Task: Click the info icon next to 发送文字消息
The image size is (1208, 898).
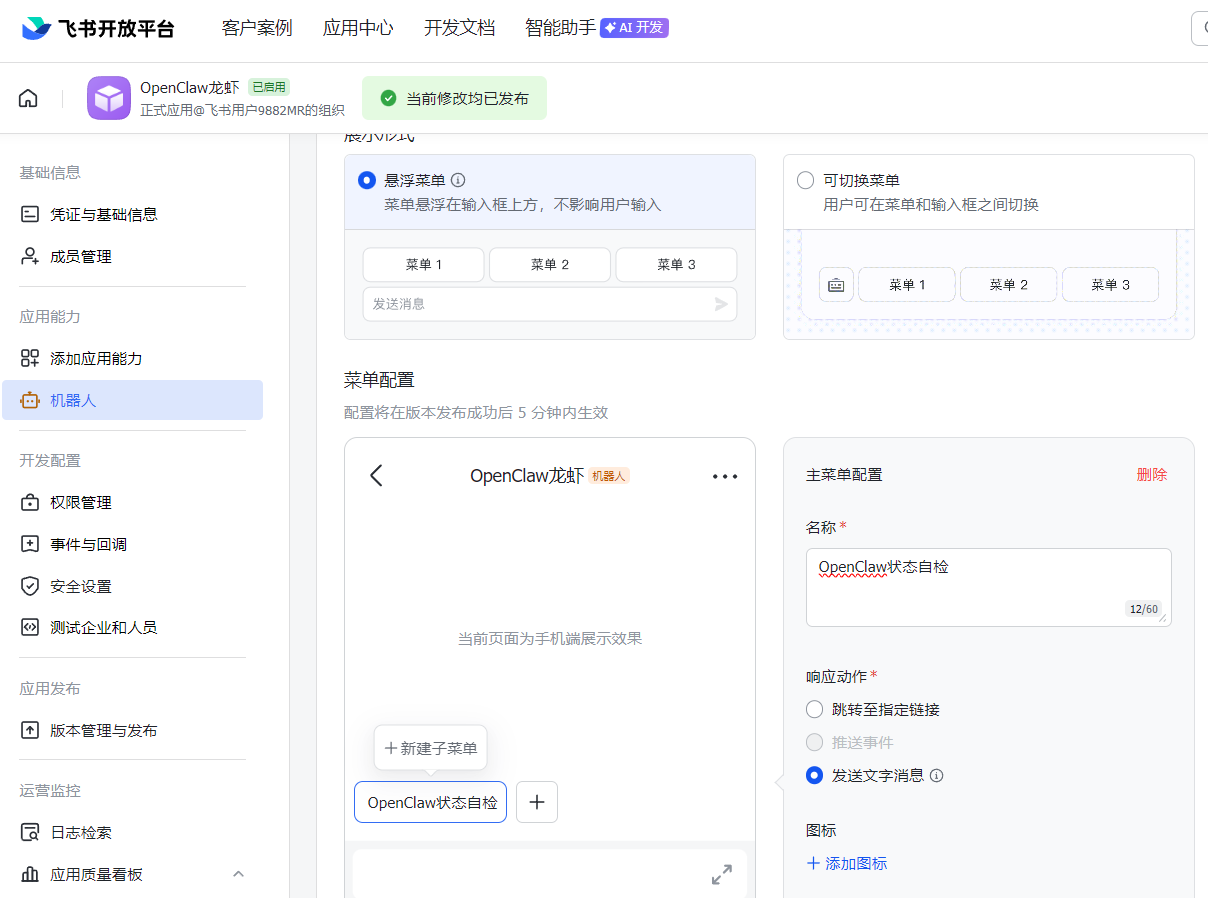Action: (937, 775)
